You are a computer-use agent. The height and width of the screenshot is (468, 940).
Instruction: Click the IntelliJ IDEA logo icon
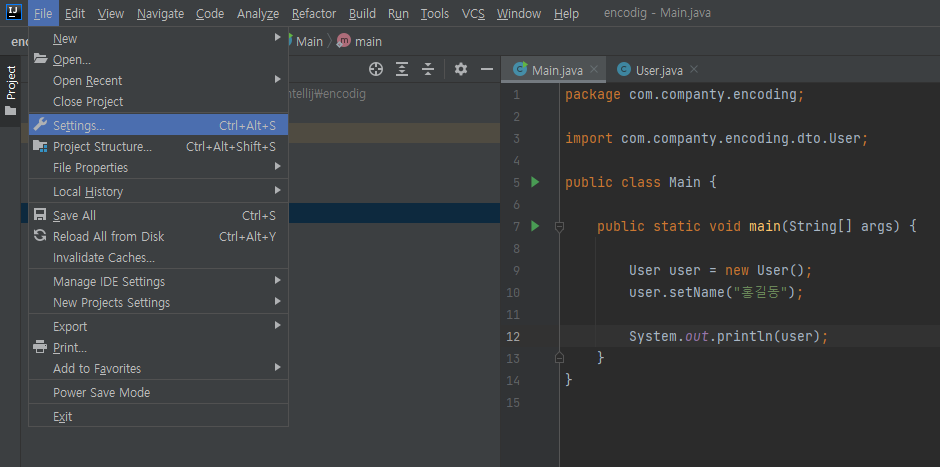[x=13, y=12]
